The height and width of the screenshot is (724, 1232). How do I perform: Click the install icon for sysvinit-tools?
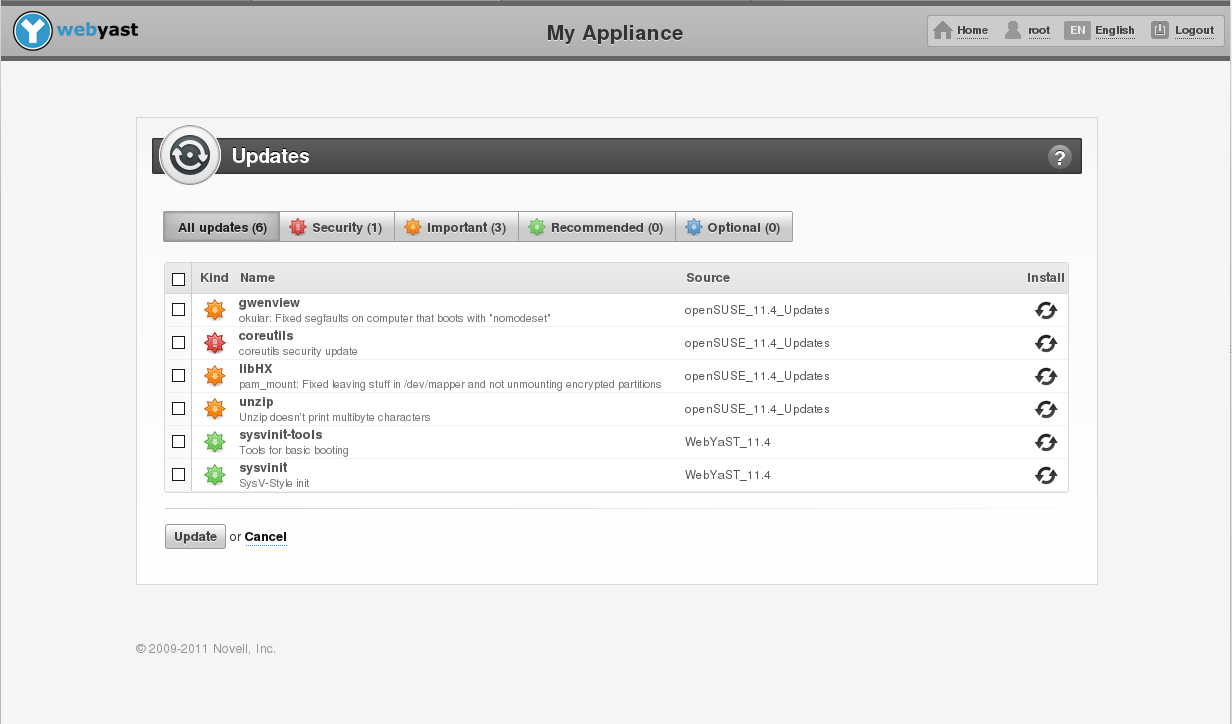click(1046, 442)
